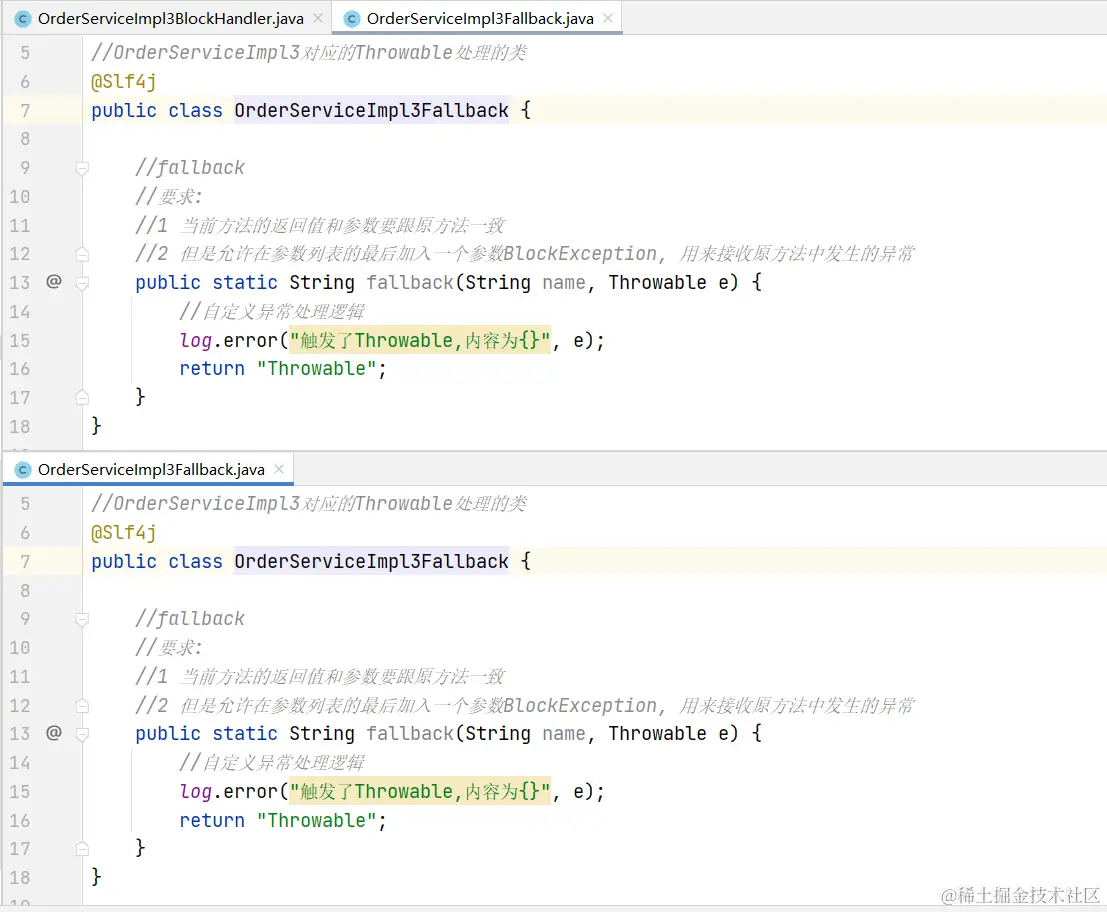The height and width of the screenshot is (912, 1107).
Task: Click the static keyword on line 13, upper editor
Action: [245, 282]
